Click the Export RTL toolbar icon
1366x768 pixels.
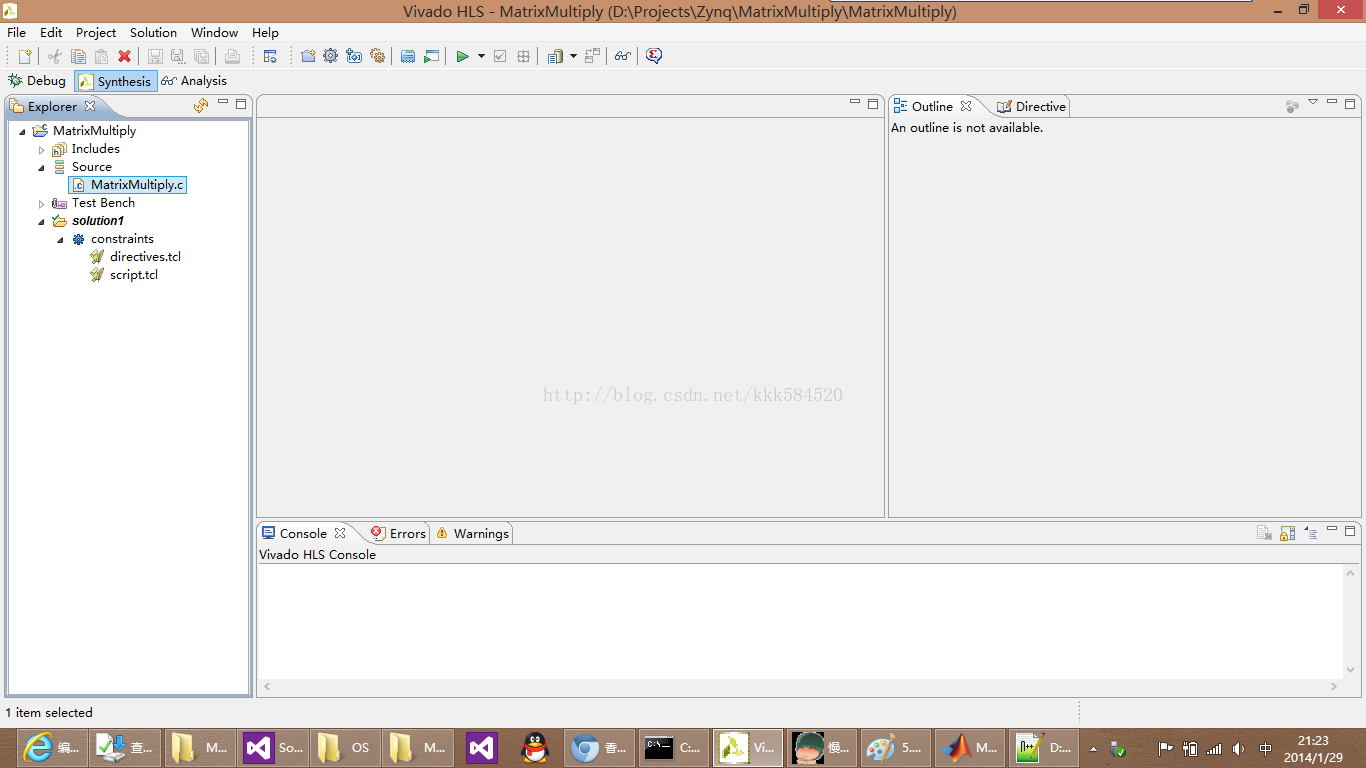click(523, 56)
